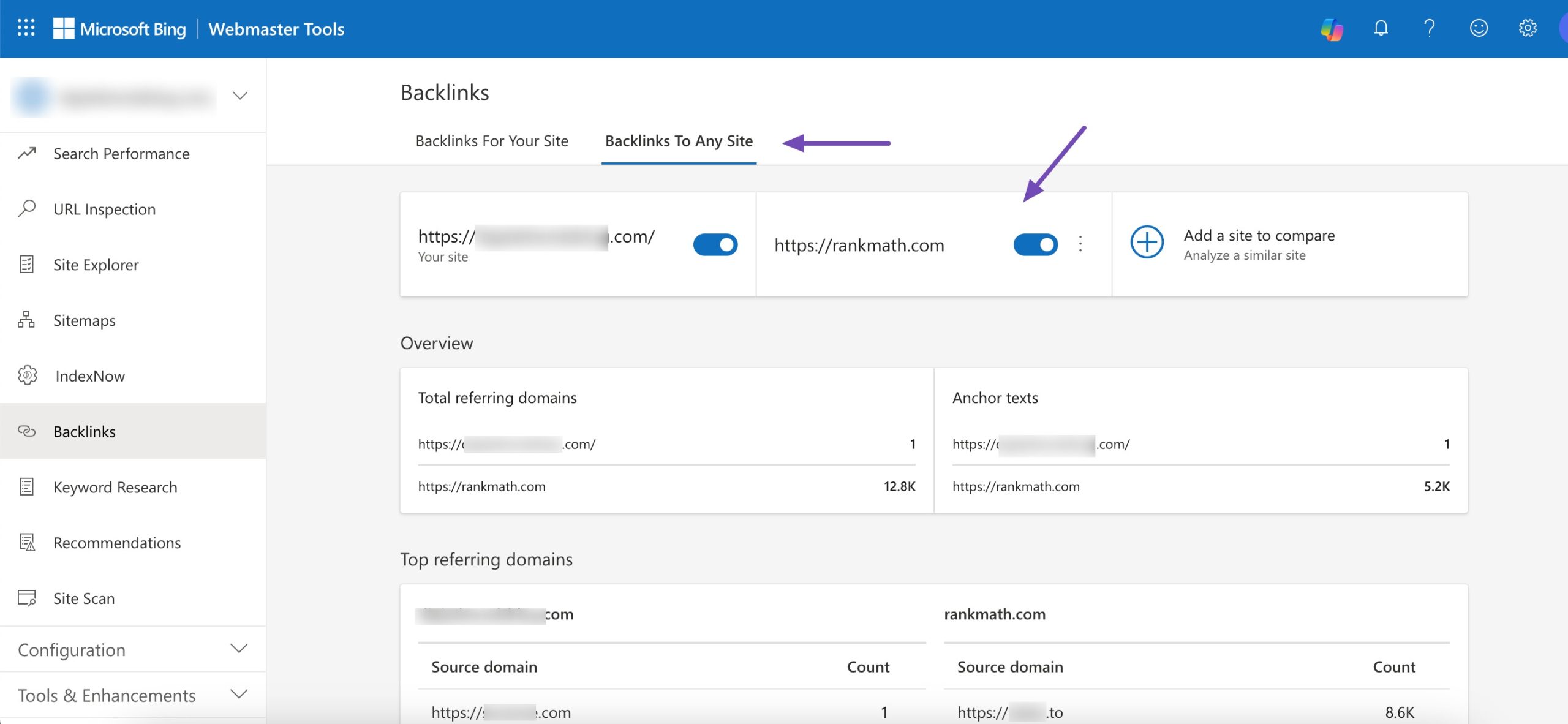Click rankmath.com under Total referring domains
The width and height of the screenshot is (1568, 724).
tap(481, 486)
